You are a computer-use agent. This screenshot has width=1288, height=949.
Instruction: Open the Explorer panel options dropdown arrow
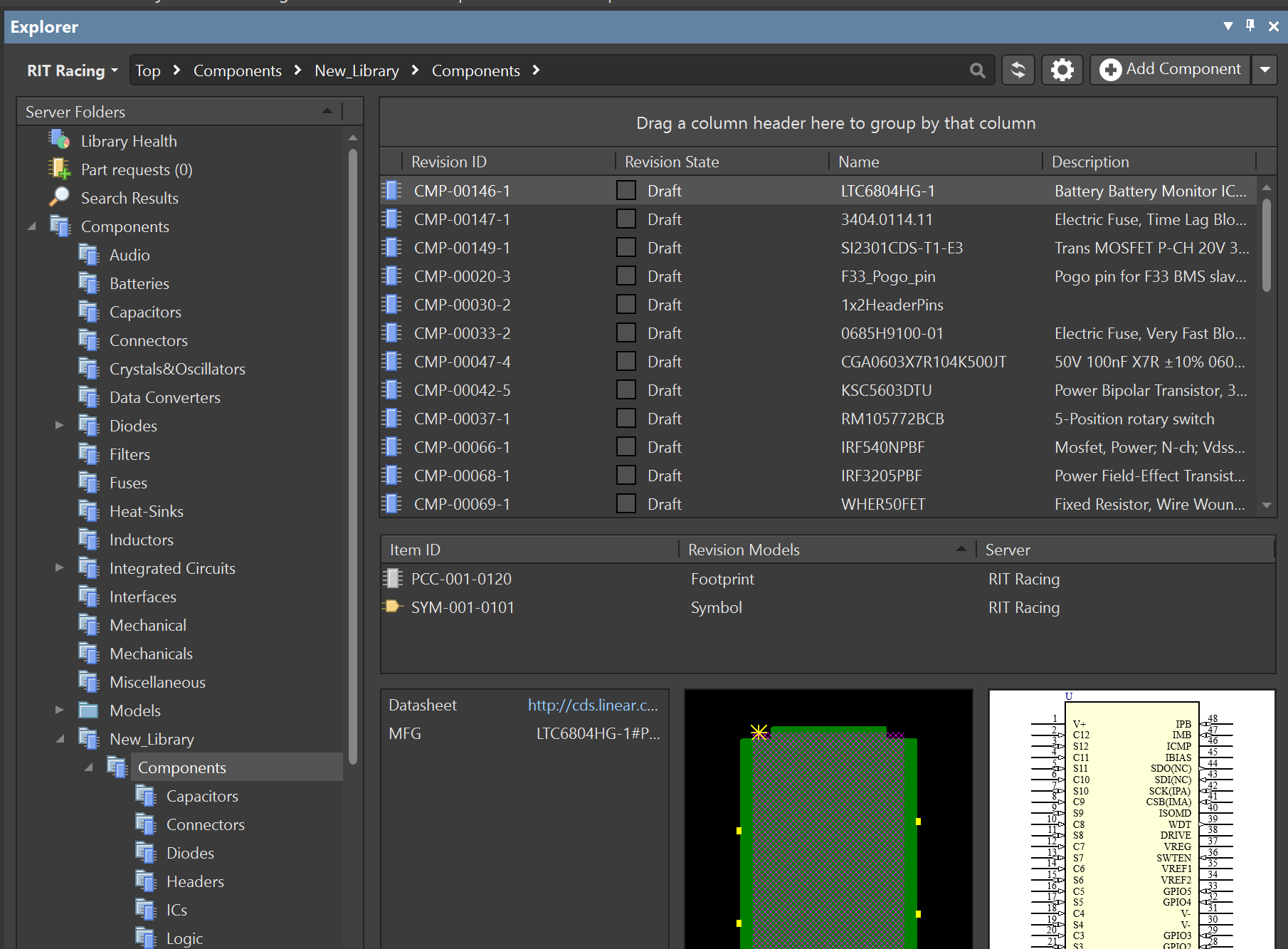[1228, 26]
